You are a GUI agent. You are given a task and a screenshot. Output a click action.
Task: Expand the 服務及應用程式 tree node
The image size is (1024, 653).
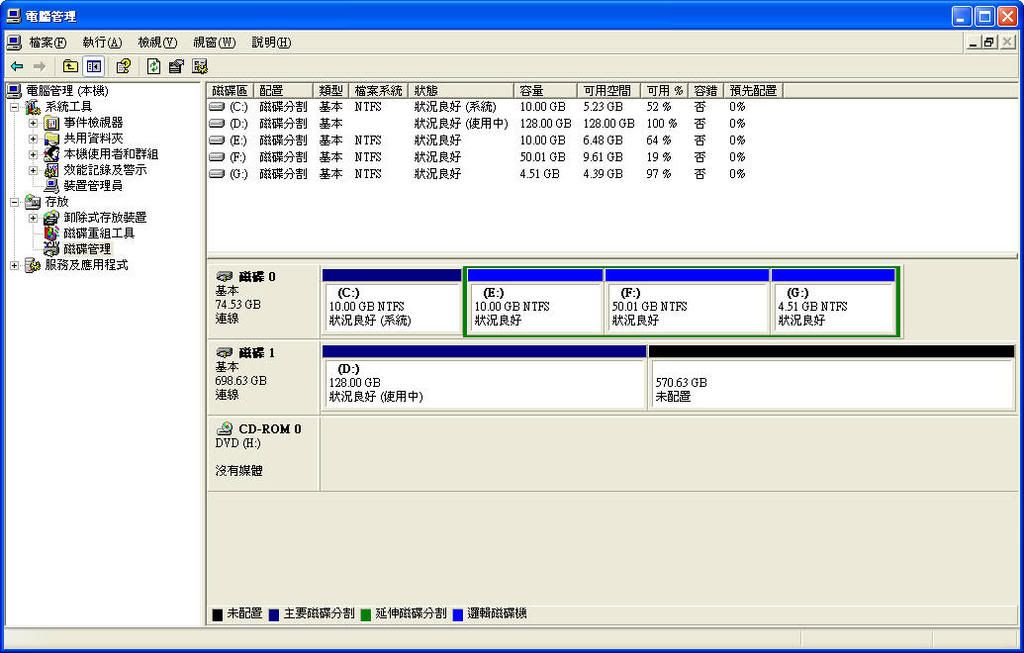coord(15,265)
